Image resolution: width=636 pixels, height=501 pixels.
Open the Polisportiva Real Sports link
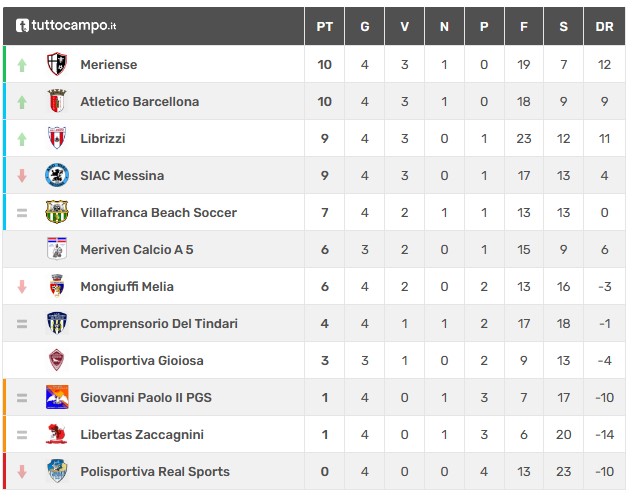pos(155,472)
